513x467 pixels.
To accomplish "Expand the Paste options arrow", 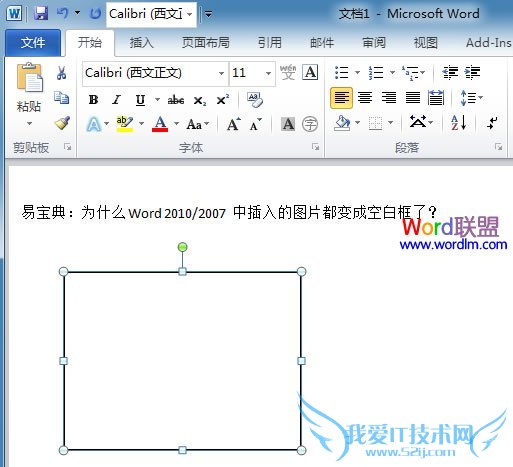I will click(x=29, y=124).
